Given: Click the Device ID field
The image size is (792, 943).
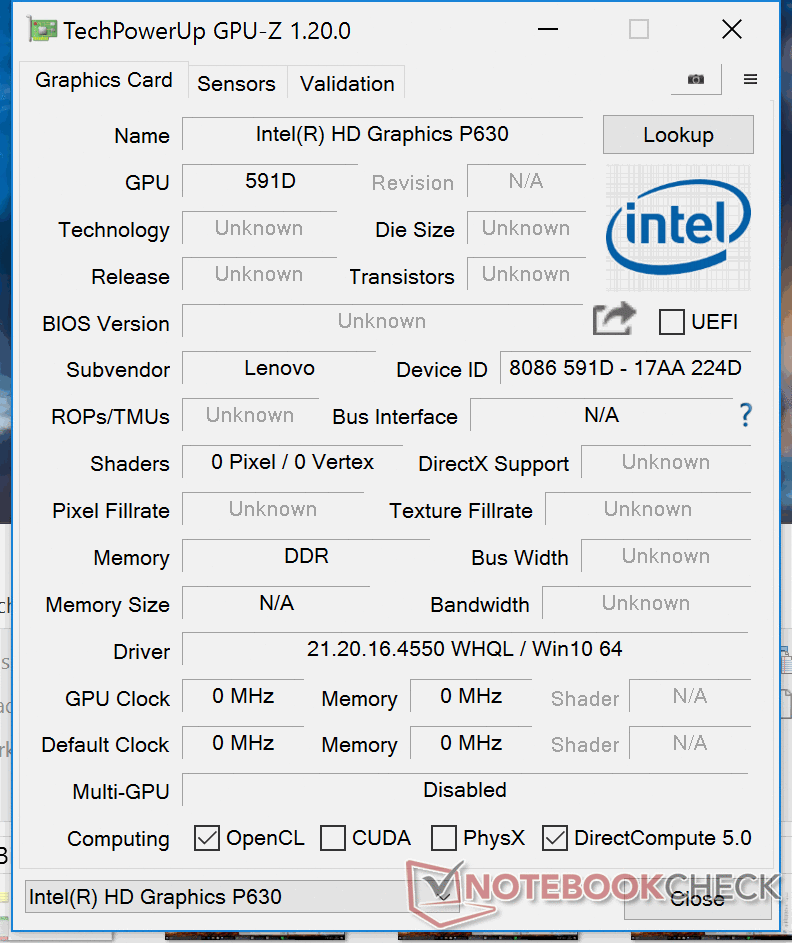Looking at the screenshot, I should tap(625, 368).
